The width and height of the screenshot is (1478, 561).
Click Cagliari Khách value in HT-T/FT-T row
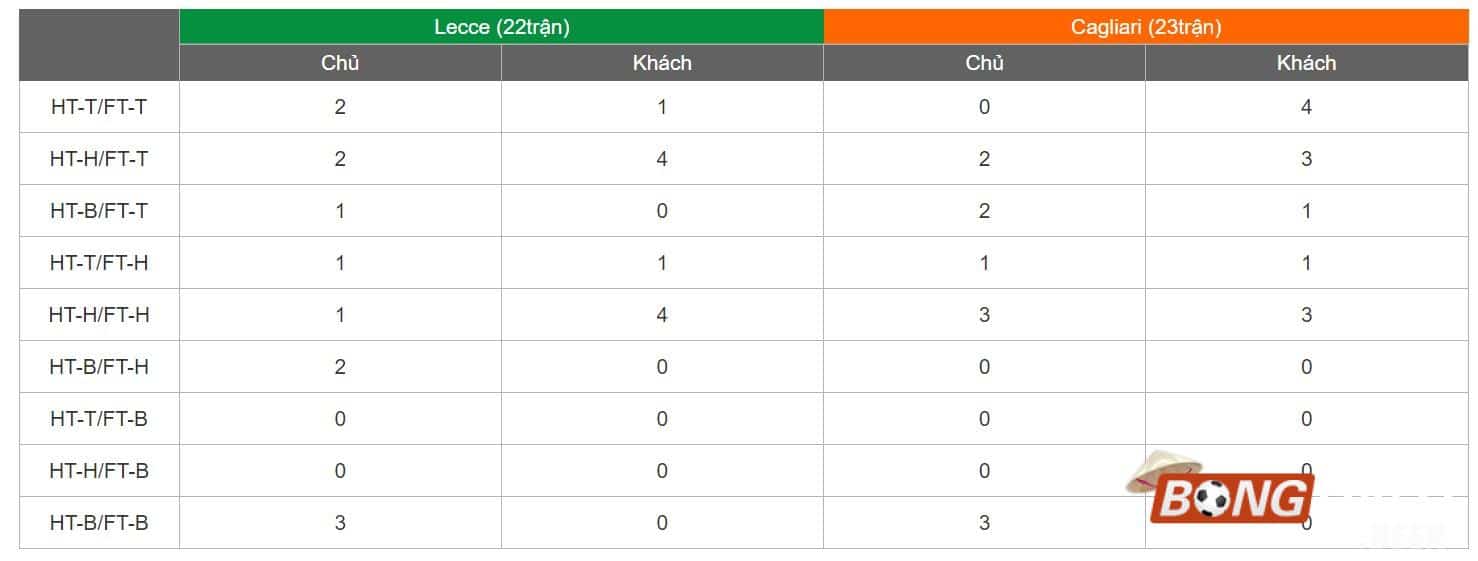click(x=1306, y=107)
